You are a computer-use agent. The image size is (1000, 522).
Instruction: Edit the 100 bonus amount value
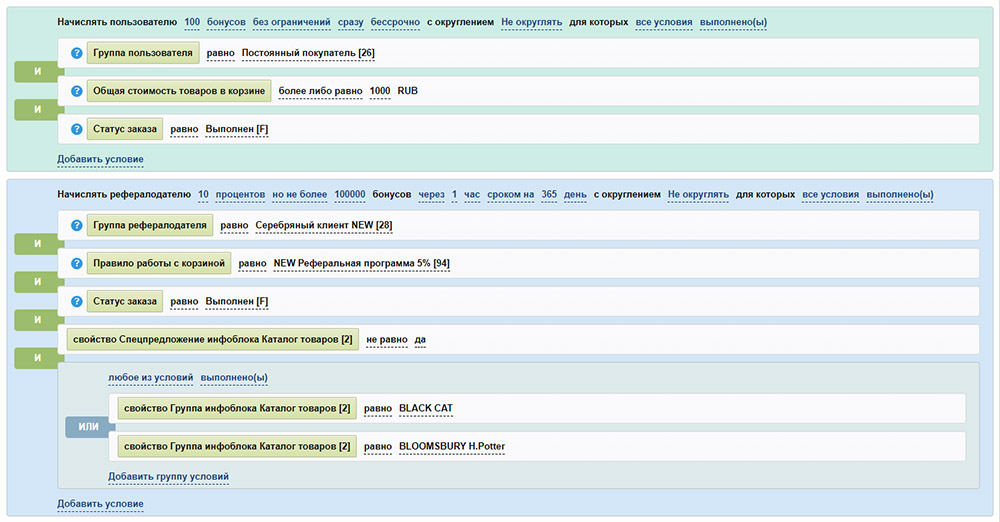point(192,22)
